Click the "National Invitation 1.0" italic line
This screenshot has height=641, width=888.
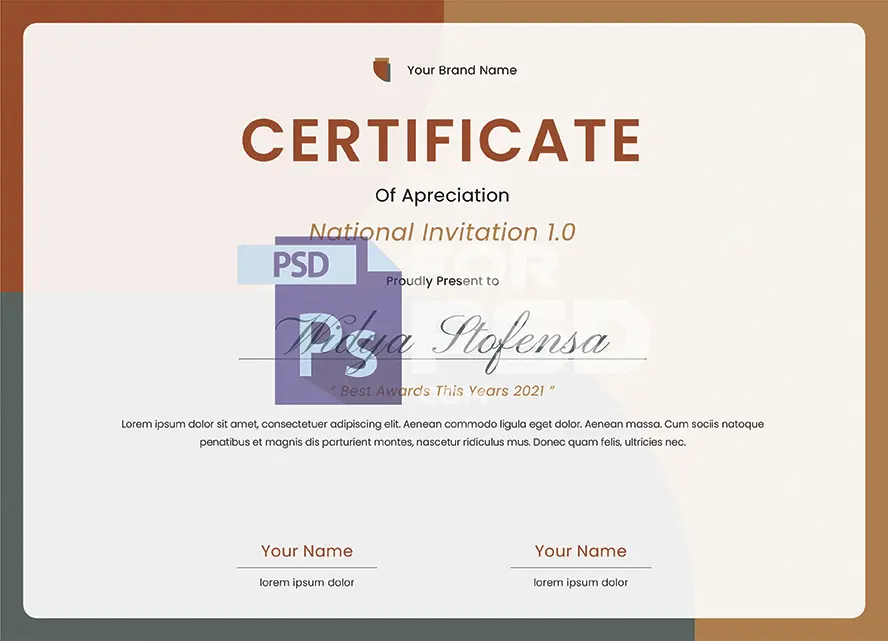click(x=442, y=232)
